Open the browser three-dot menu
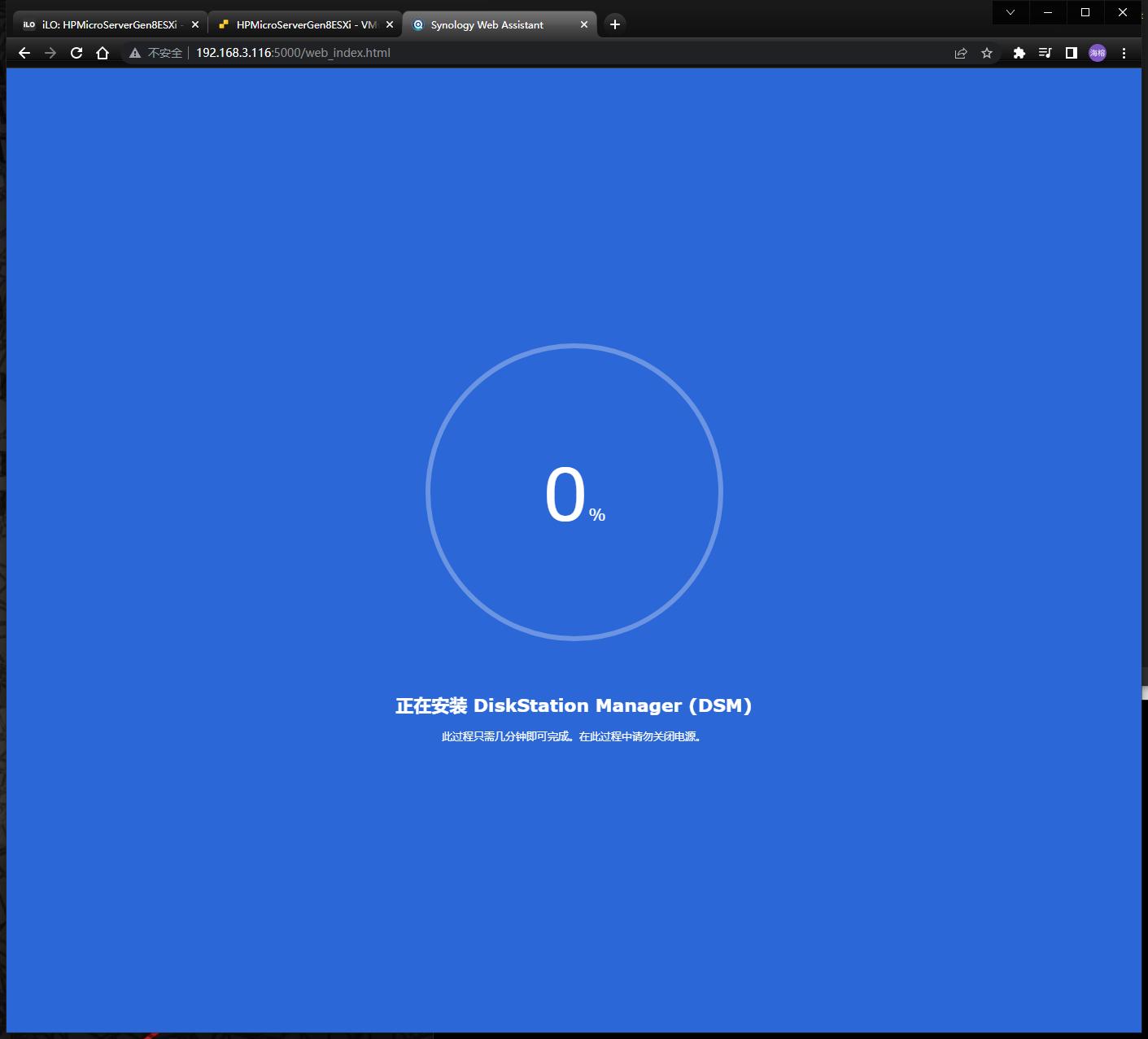Viewport: 1148px width, 1039px height. pyautogui.click(x=1124, y=53)
